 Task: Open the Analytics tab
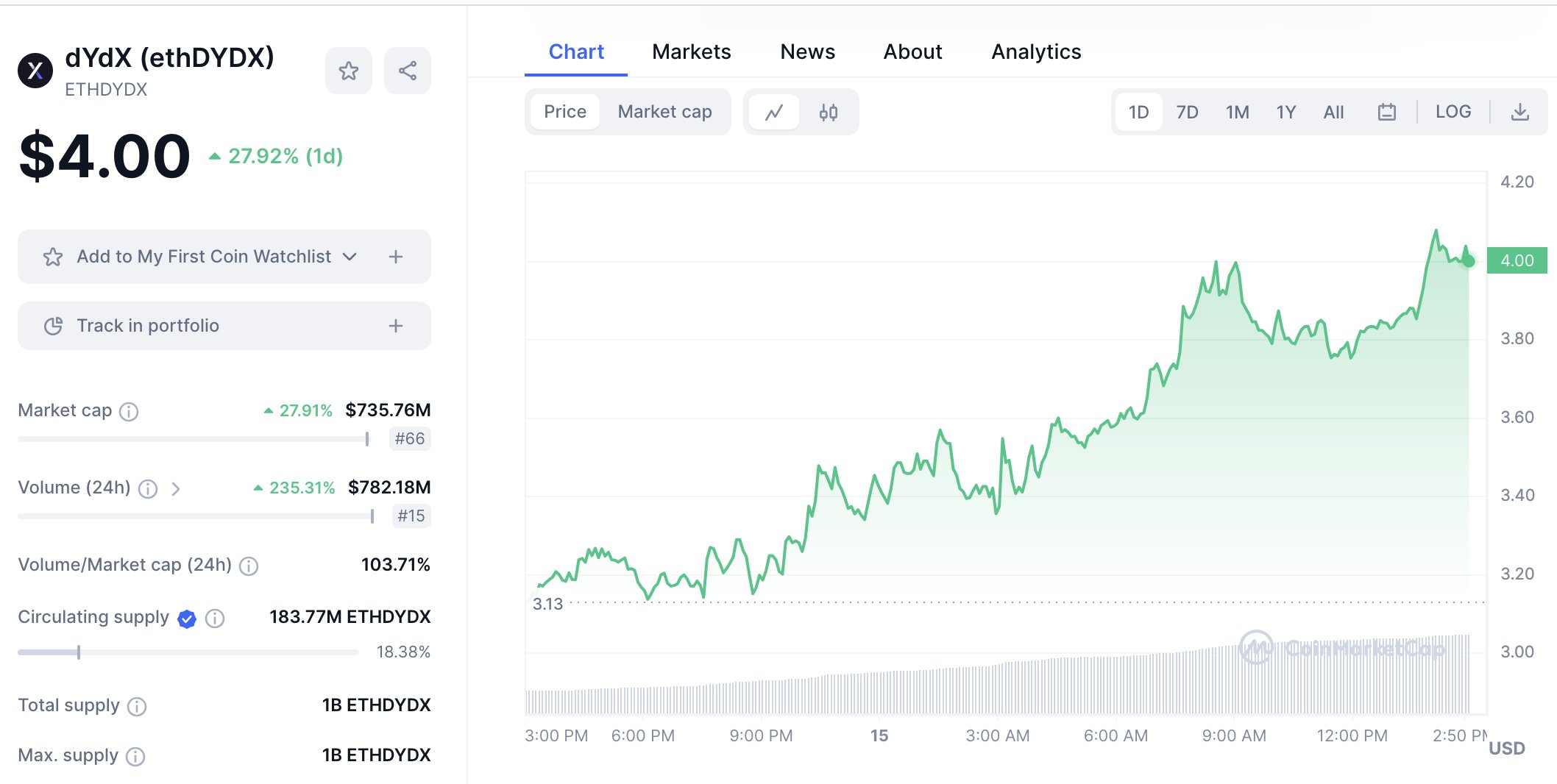[1036, 52]
